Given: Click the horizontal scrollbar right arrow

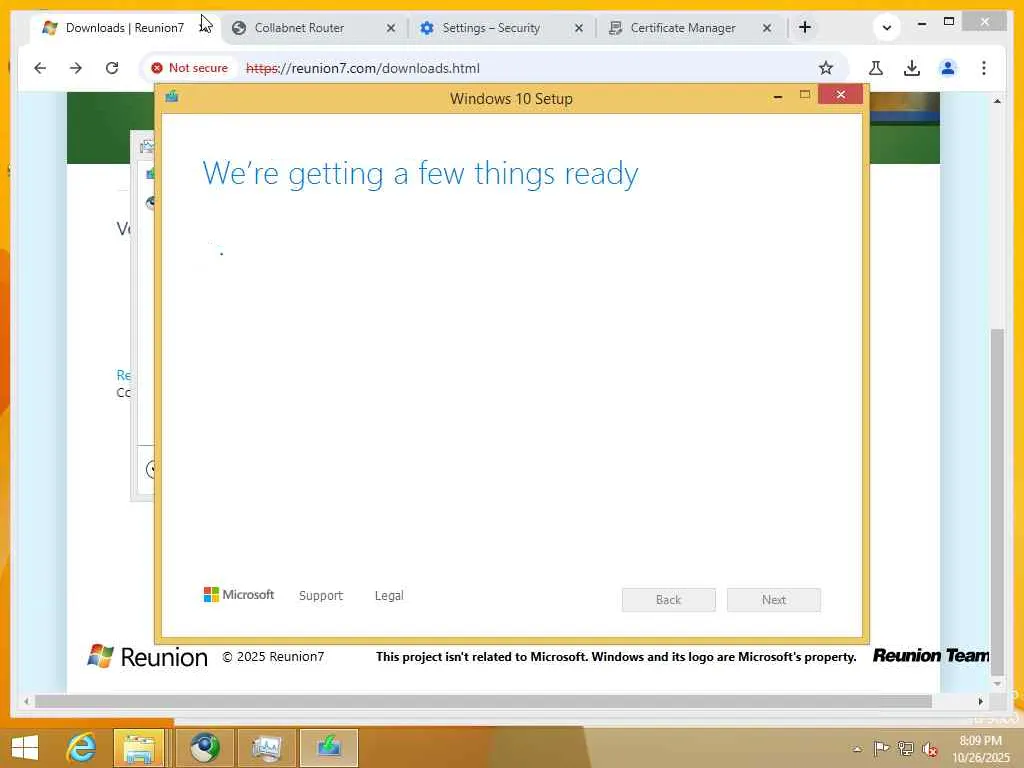Looking at the screenshot, I should click(981, 701).
